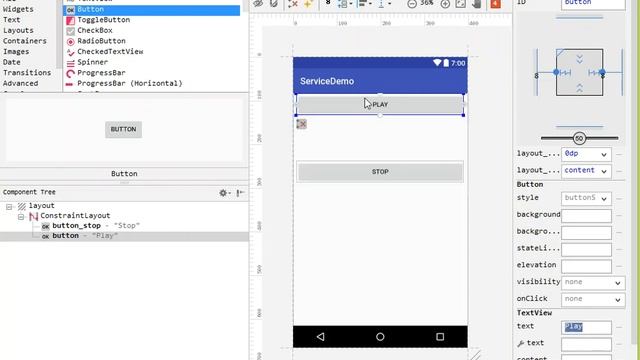Screen dimensions: 640x360
Task: Open the guidelines dropdown
Action: 384,4
